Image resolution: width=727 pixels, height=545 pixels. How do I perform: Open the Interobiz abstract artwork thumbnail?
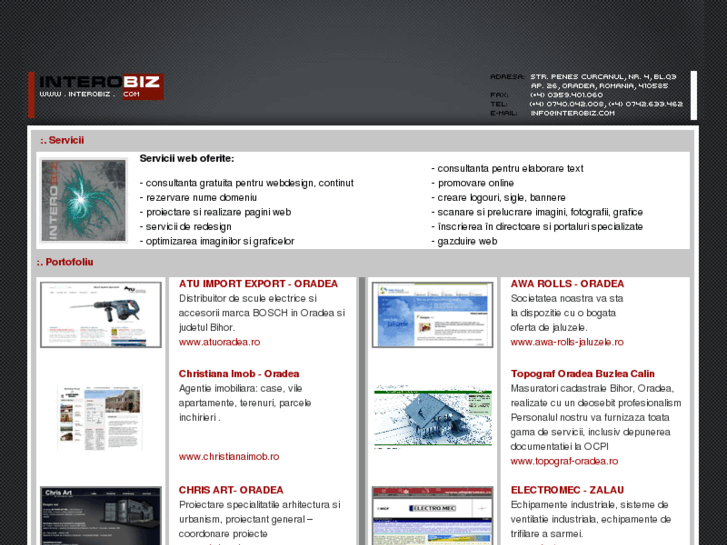pyautogui.click(x=83, y=200)
